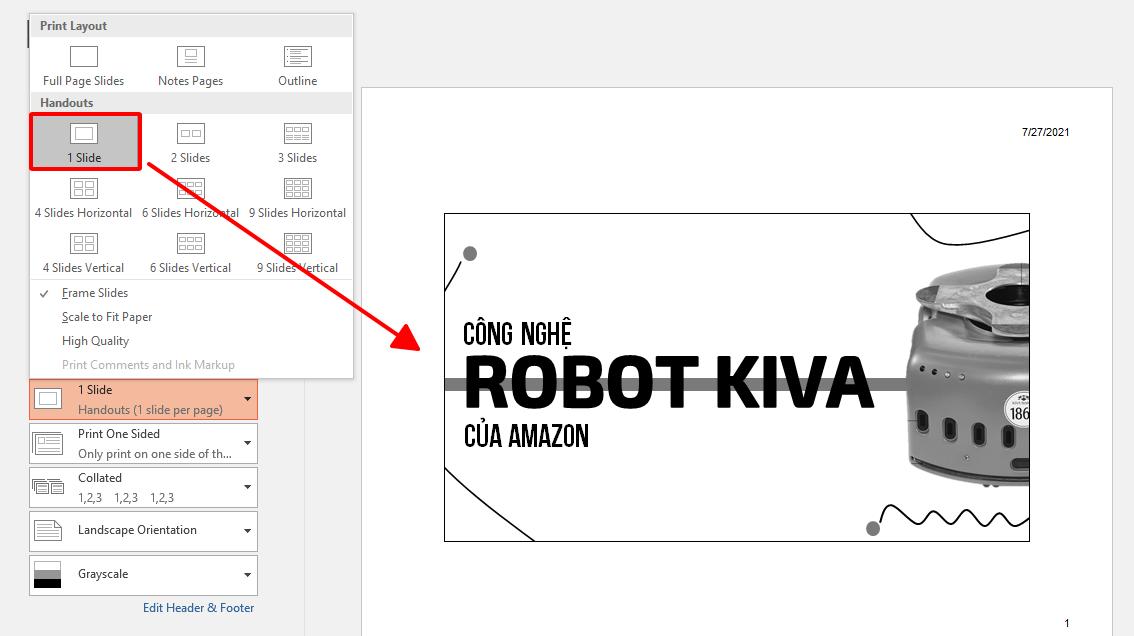Select 4 Slides Vertical layout

pyautogui.click(x=83, y=252)
